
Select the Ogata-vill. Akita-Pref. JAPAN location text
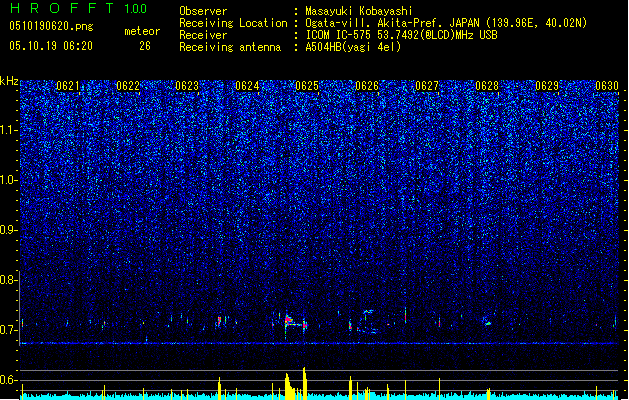tap(446, 23)
